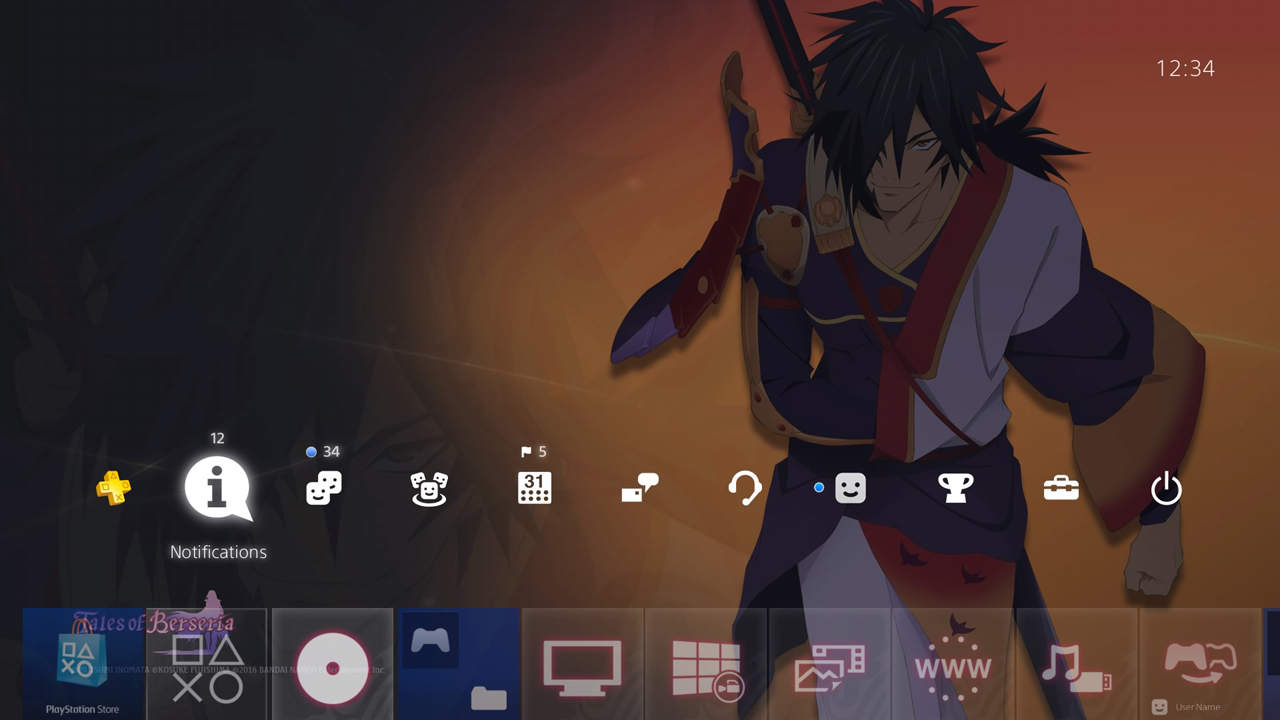Open the Party headset icon

pyautogui.click(x=745, y=488)
